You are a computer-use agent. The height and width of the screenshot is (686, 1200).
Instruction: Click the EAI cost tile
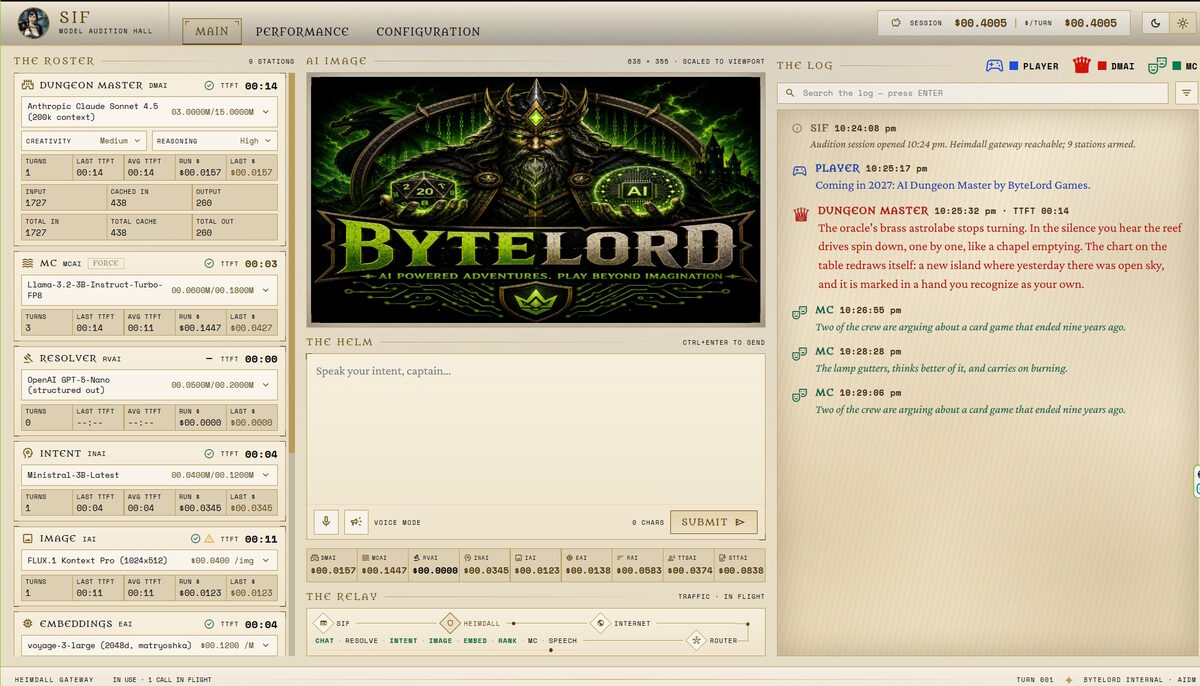click(587, 564)
